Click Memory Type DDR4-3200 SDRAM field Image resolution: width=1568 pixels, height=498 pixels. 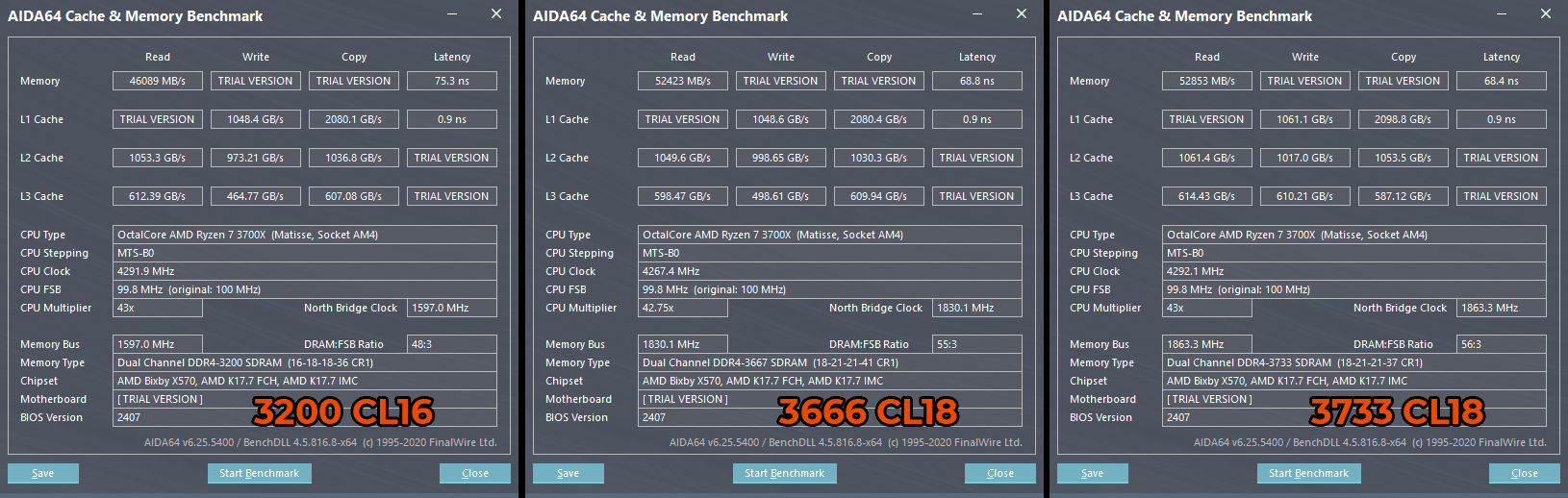[305, 362]
